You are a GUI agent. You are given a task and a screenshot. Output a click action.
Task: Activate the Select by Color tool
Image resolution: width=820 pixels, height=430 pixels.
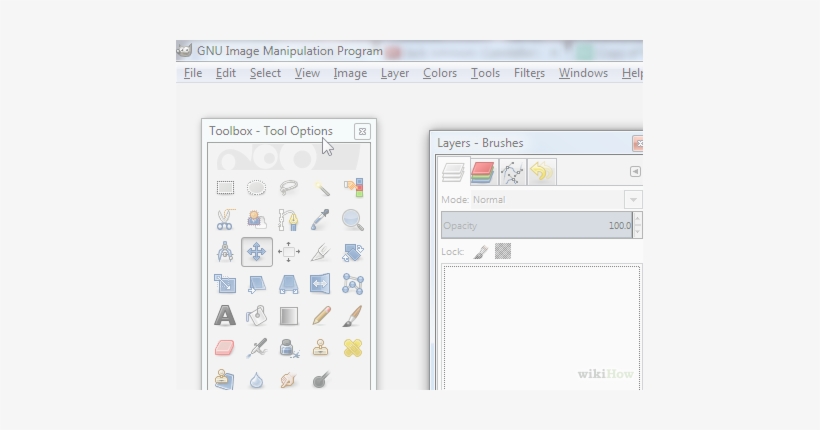(x=353, y=188)
